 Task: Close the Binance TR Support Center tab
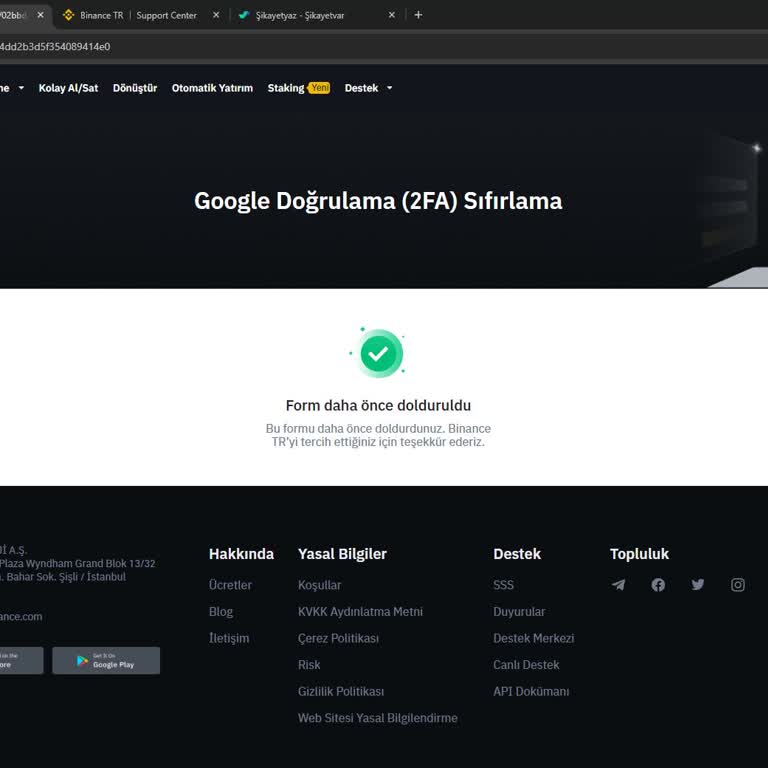[x=216, y=15]
